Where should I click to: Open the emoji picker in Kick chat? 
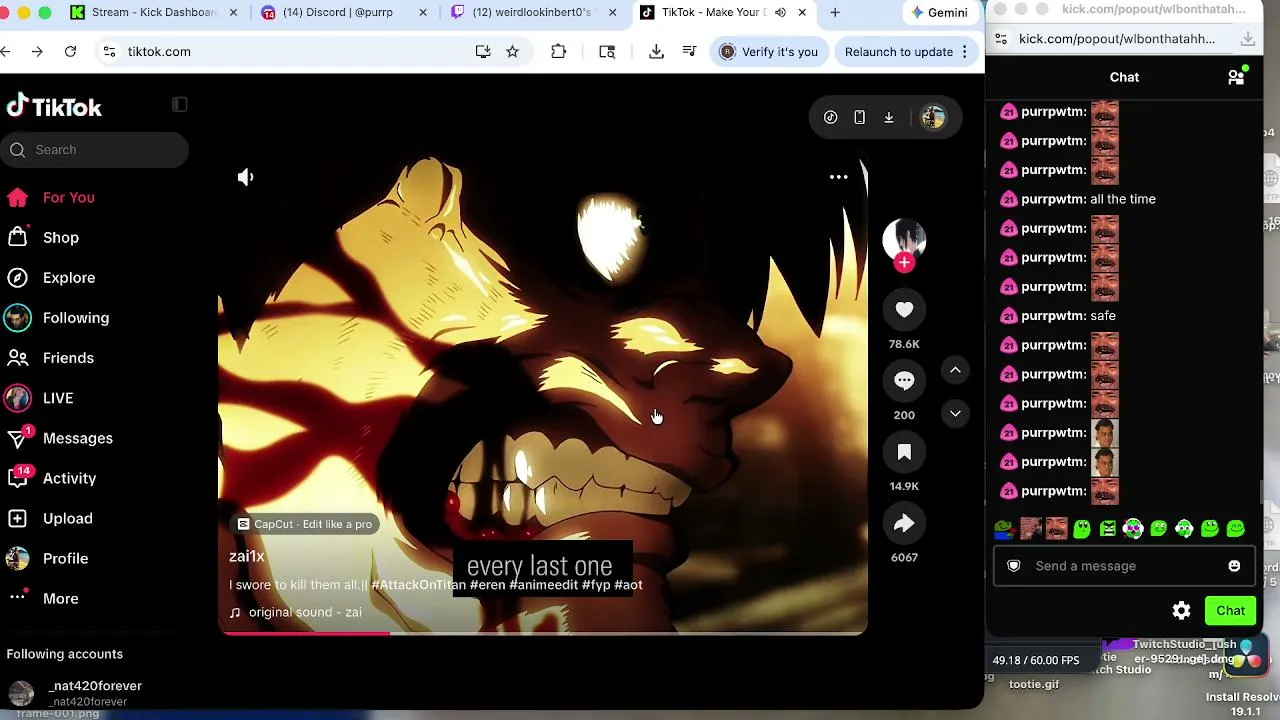pyautogui.click(x=1234, y=566)
